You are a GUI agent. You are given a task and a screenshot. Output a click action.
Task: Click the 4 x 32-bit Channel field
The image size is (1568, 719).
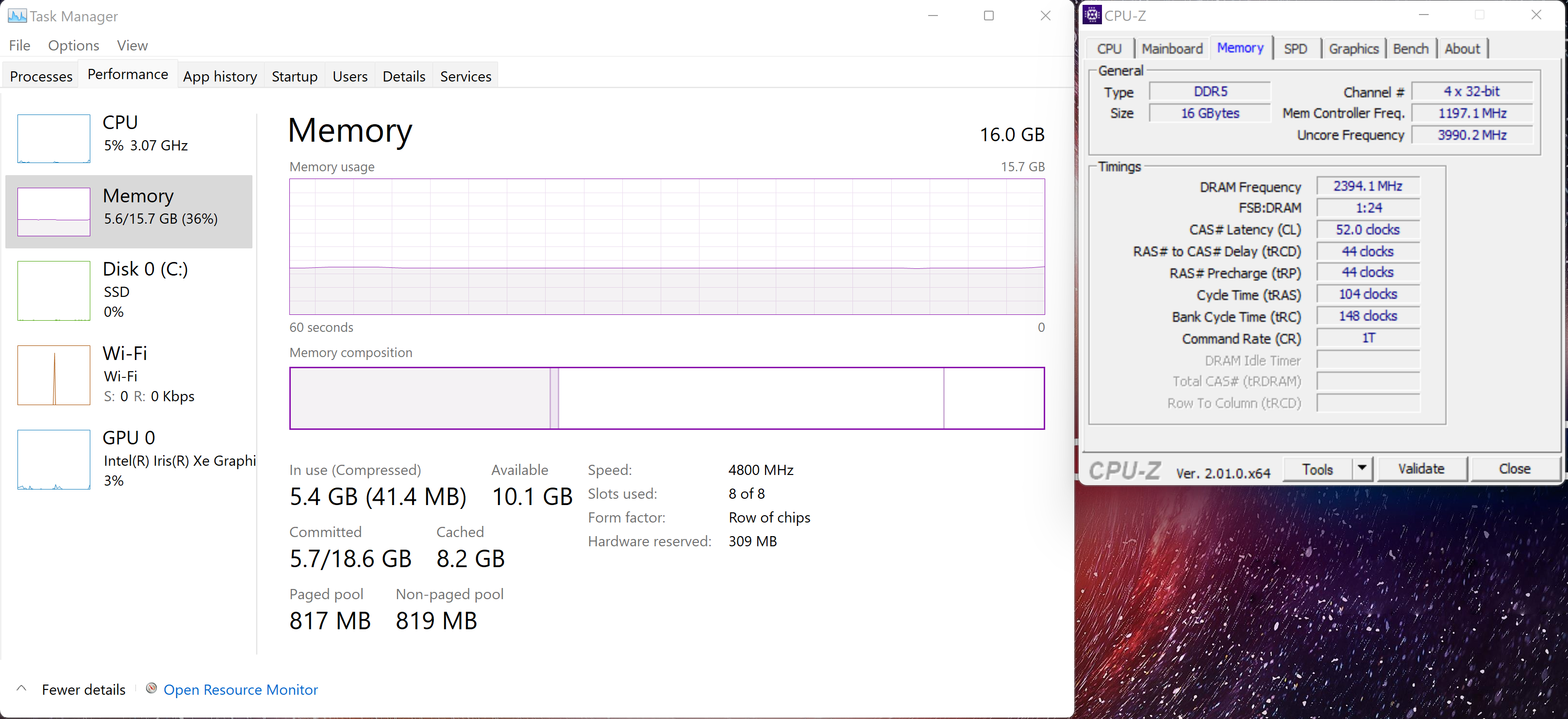[1471, 91]
